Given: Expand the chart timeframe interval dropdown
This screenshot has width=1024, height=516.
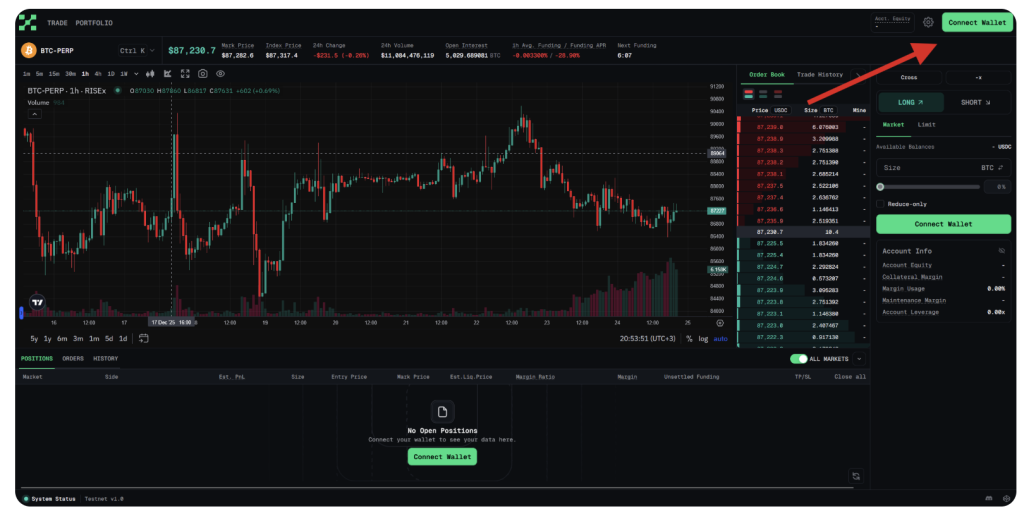Looking at the screenshot, I should tap(137, 73).
